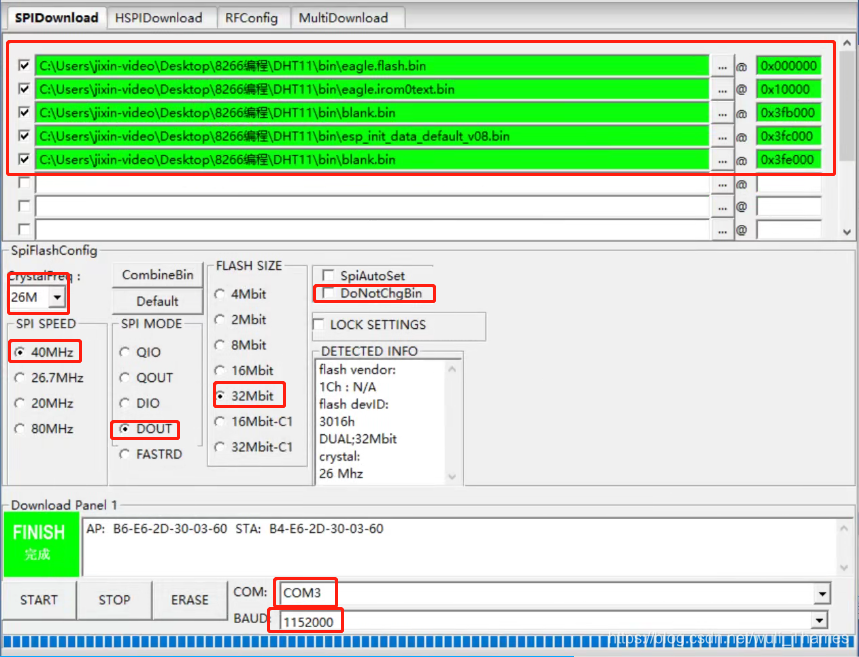Open the CrystalFreq 26M dropdown
This screenshot has width=859, height=657.
57,298
